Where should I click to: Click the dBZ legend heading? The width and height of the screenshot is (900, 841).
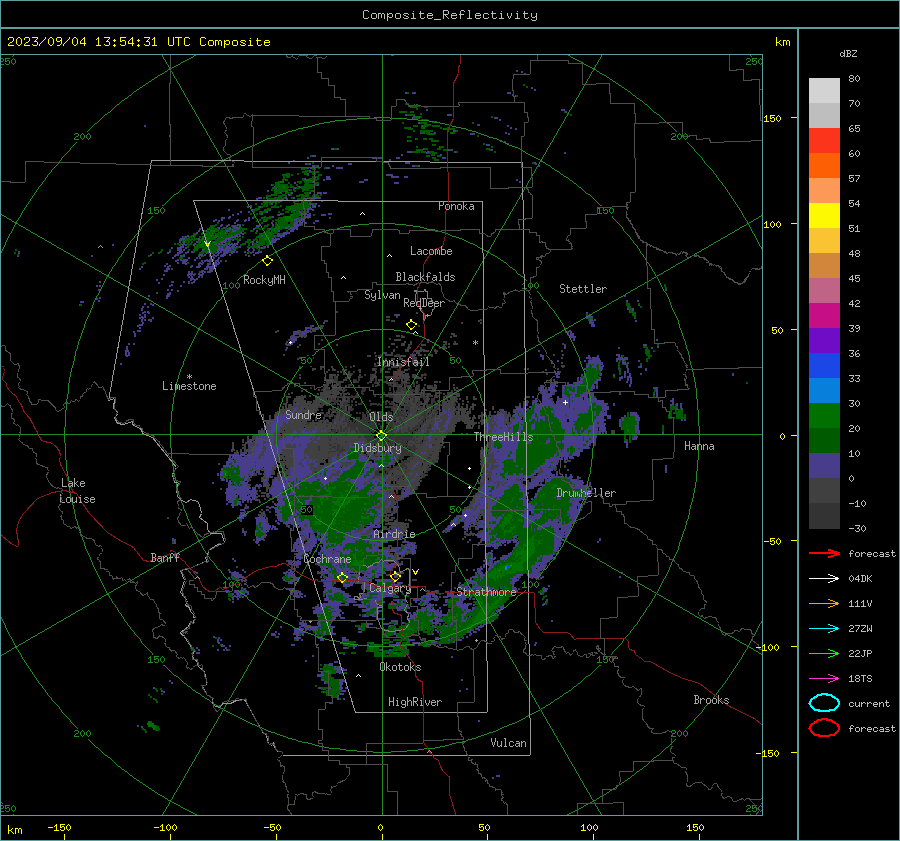(x=848, y=53)
